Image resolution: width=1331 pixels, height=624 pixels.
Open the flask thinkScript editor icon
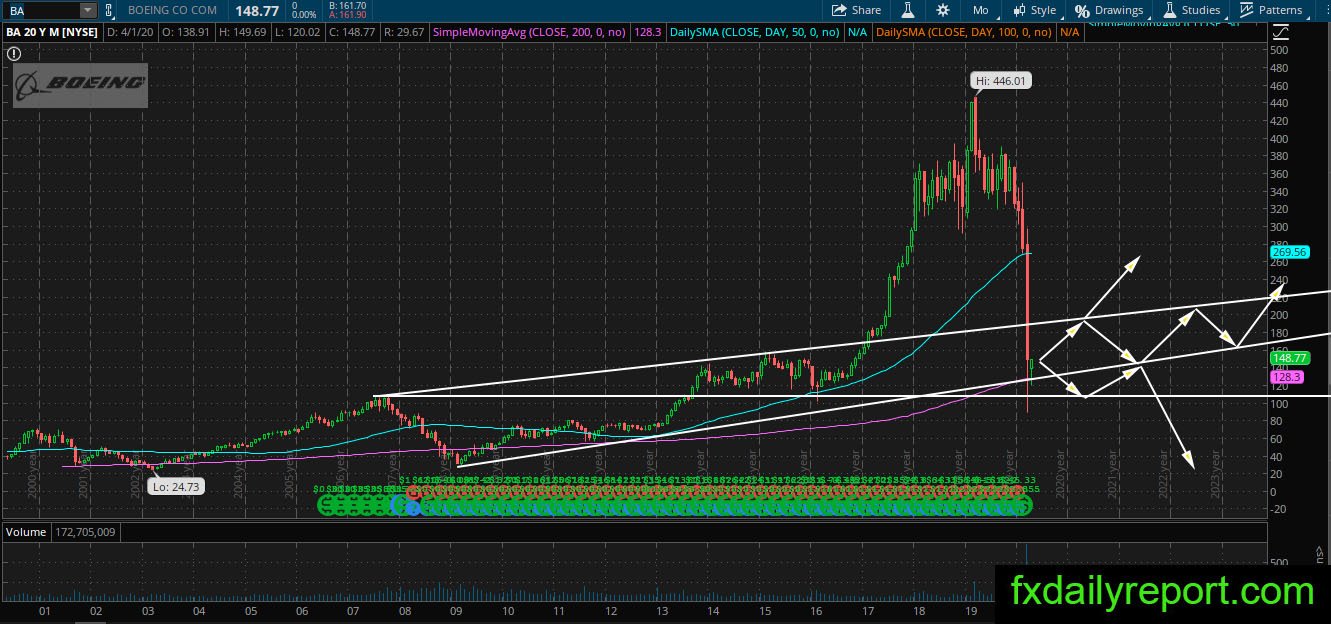pyautogui.click(x=909, y=10)
